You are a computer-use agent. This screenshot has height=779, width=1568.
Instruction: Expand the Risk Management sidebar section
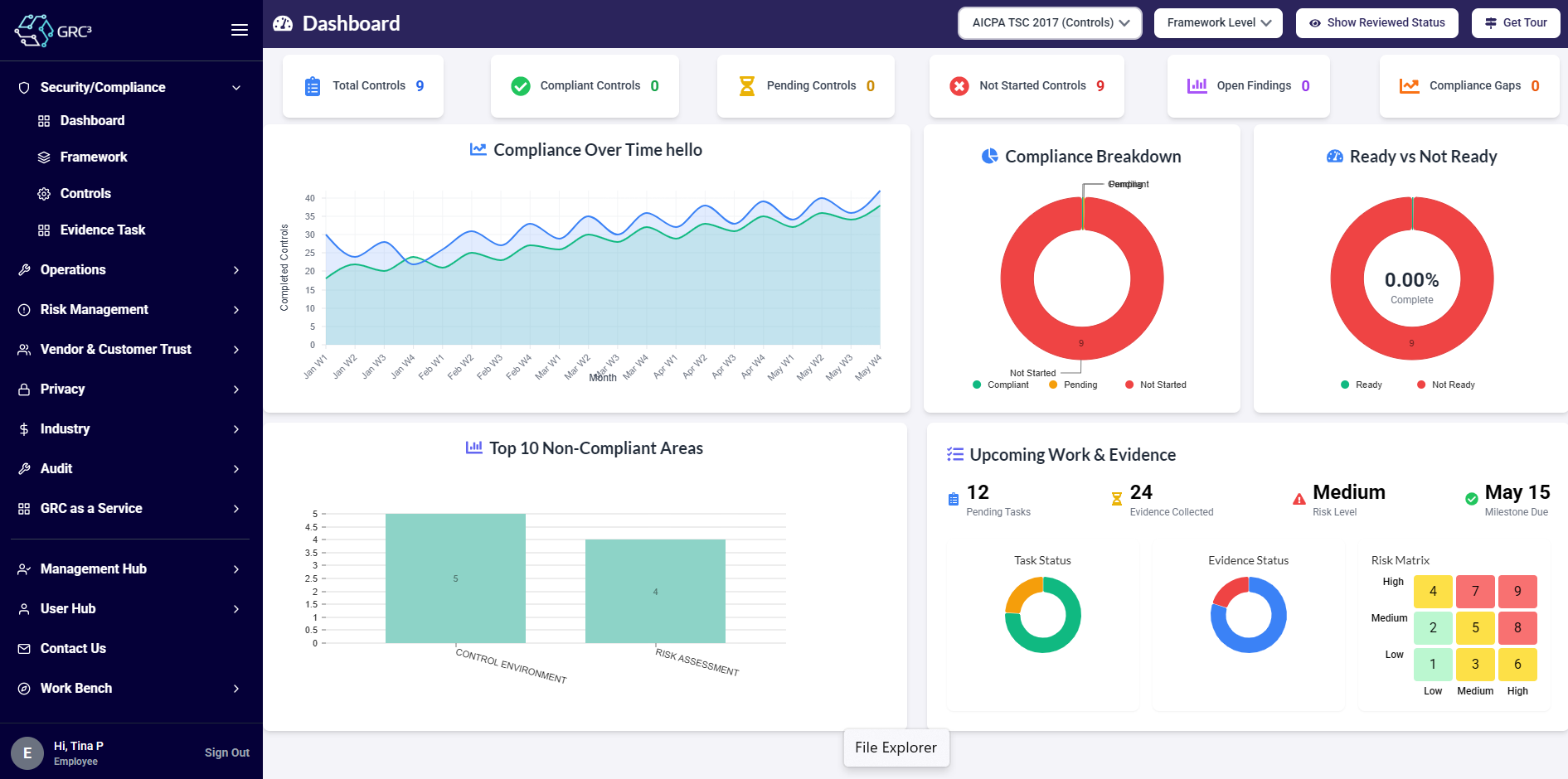(x=94, y=309)
